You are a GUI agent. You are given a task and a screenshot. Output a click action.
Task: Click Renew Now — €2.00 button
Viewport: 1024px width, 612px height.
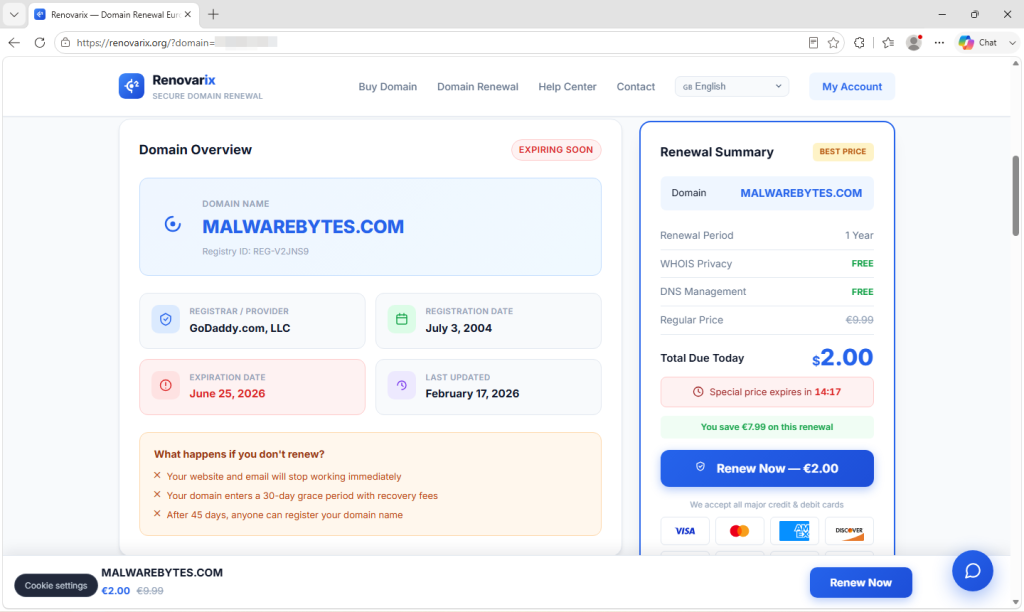767,468
